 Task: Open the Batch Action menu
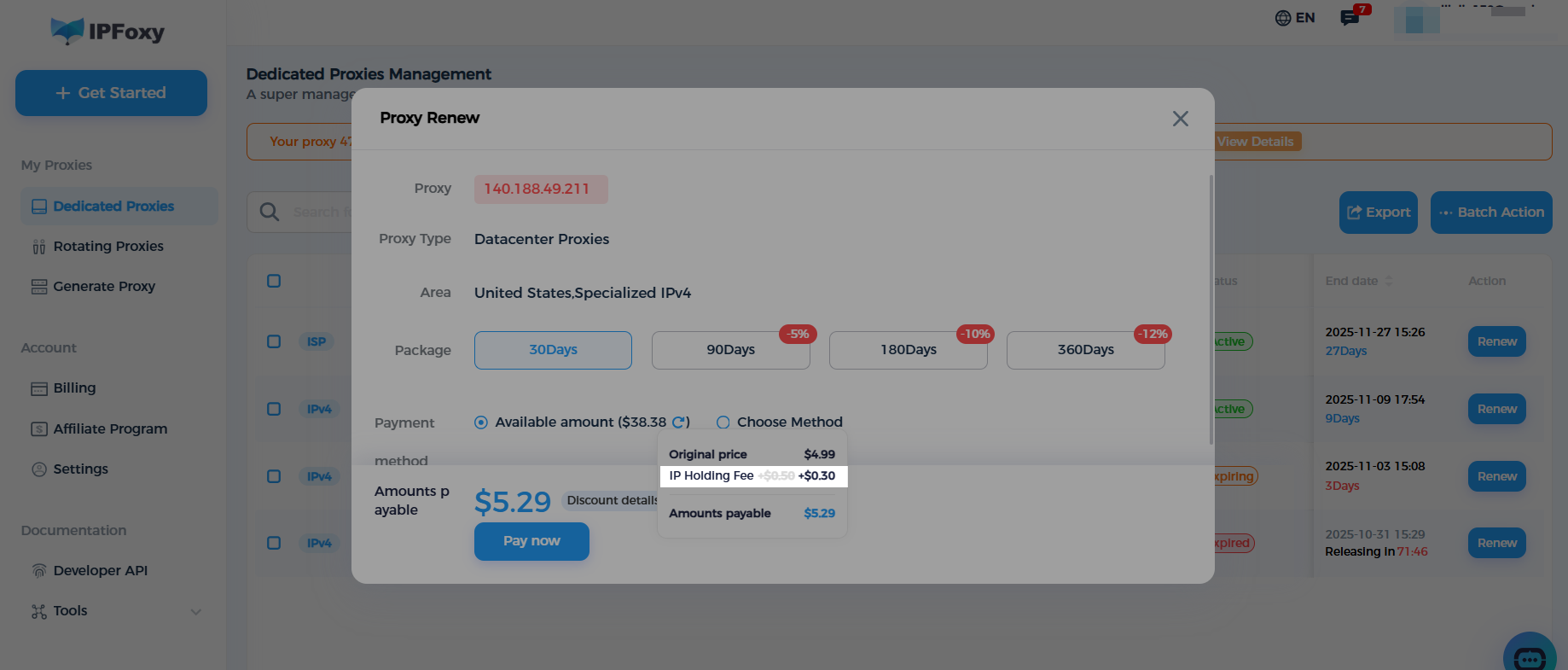point(1491,213)
